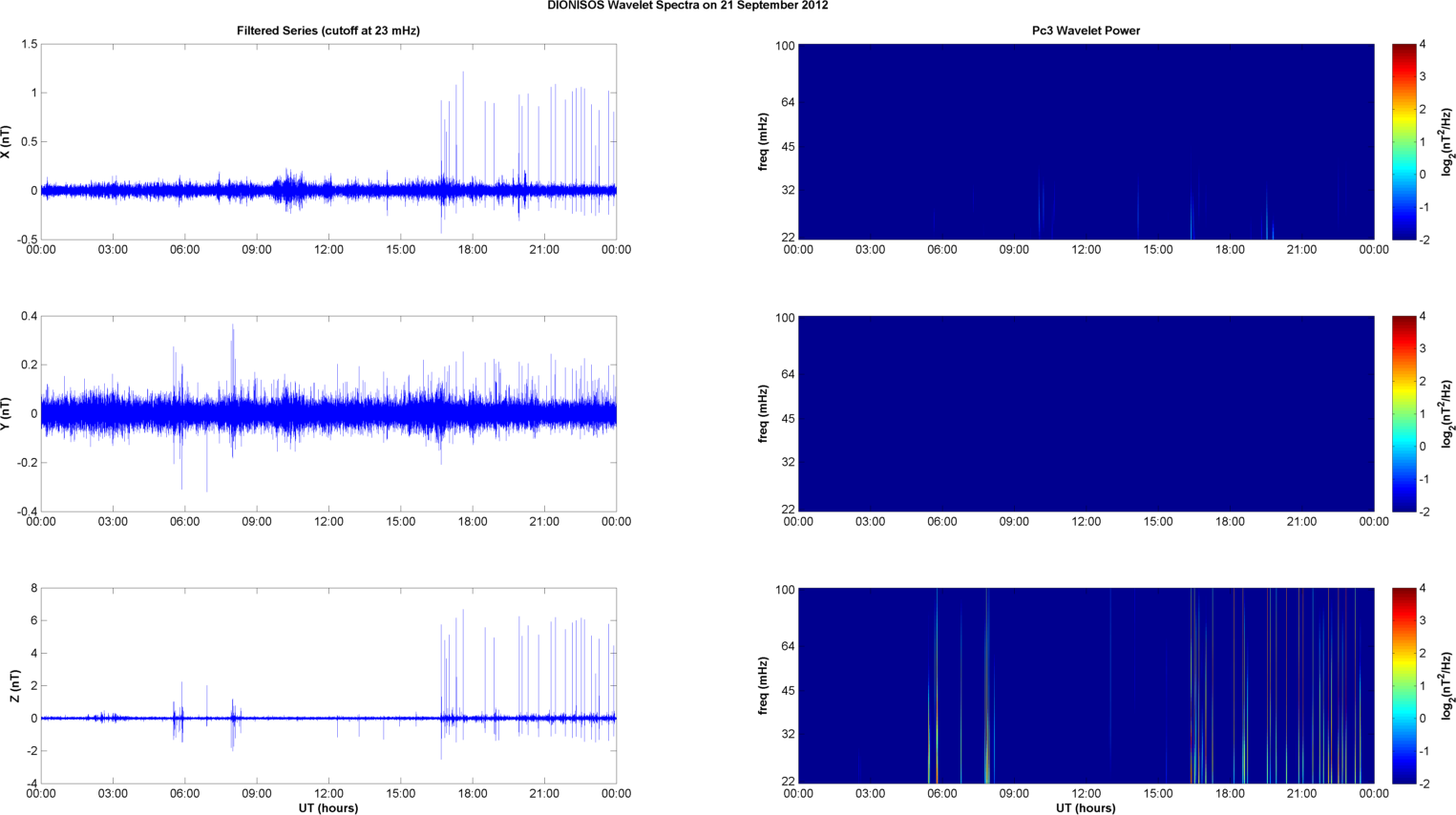Viewport: 1456px width, 815px height.
Task: Click the 'freq (mHz)' label of the top wavelet plot
Action: [x=764, y=141]
